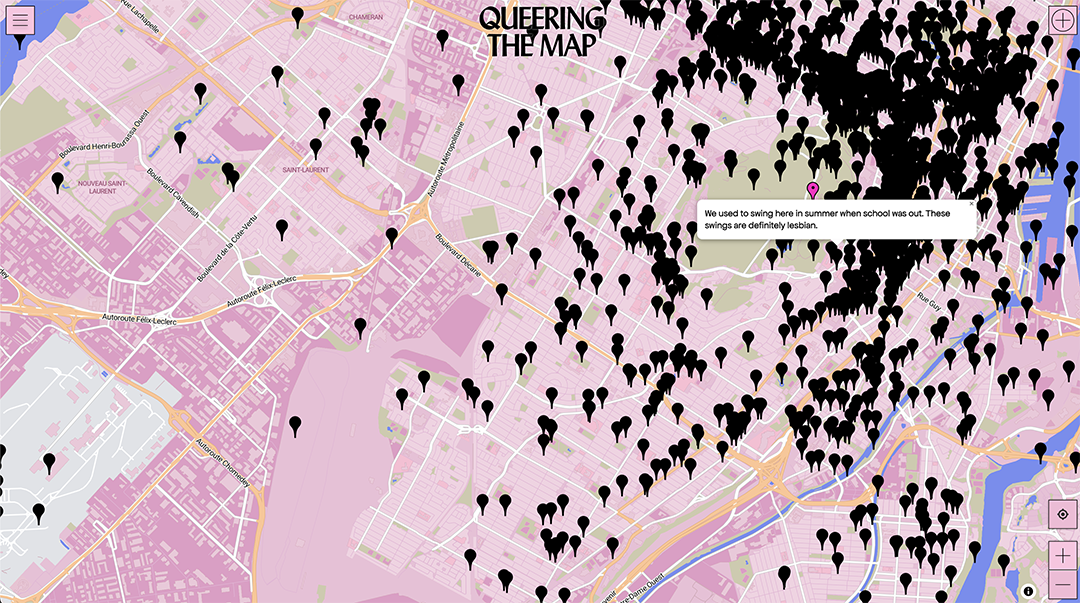1080x603 pixels.
Task: Click the Rue Guy street label
Action: pos(929,300)
